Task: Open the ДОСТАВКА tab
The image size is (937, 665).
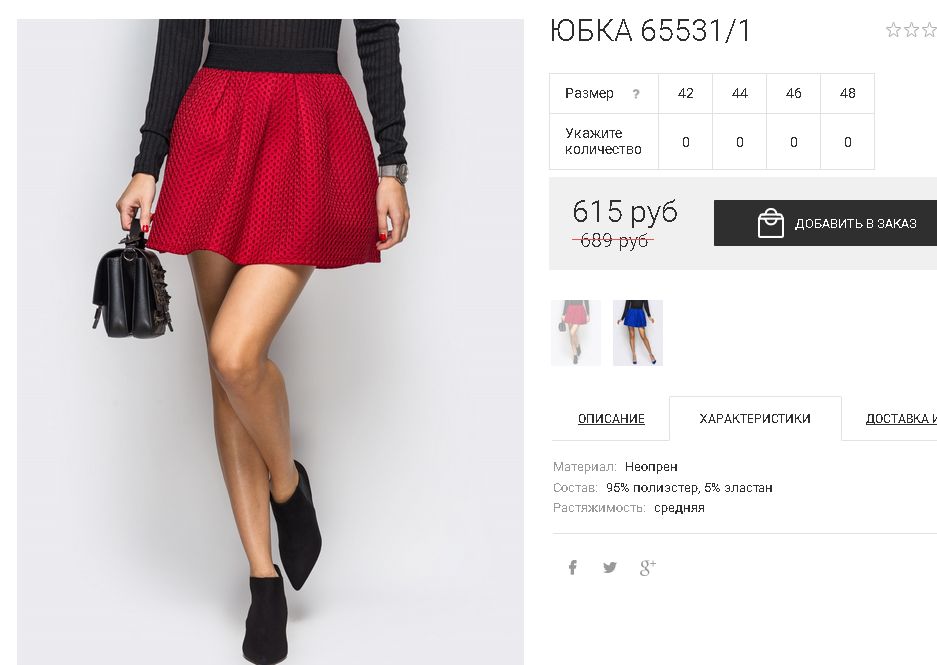Action: click(x=901, y=419)
